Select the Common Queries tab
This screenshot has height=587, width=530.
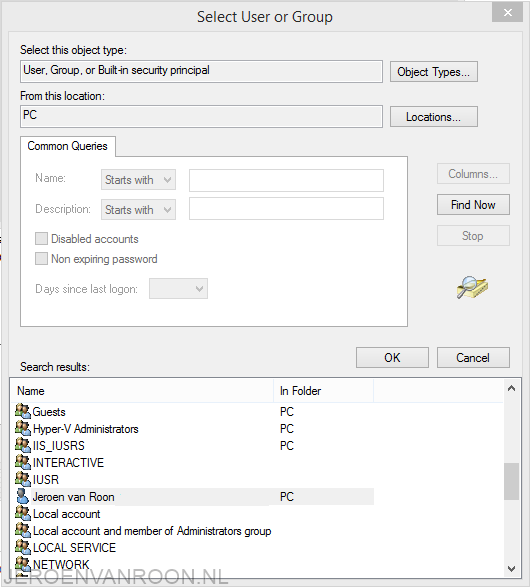pyautogui.click(x=67, y=146)
